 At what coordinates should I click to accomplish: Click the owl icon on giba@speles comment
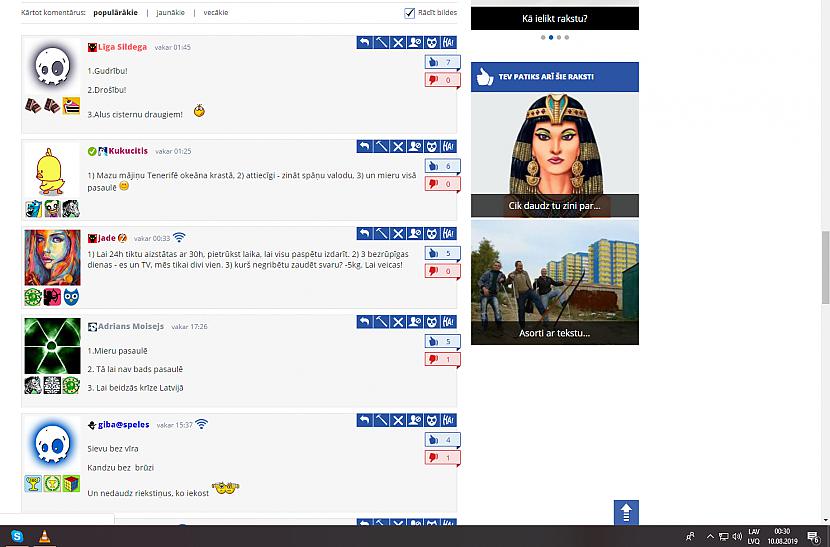coord(432,420)
